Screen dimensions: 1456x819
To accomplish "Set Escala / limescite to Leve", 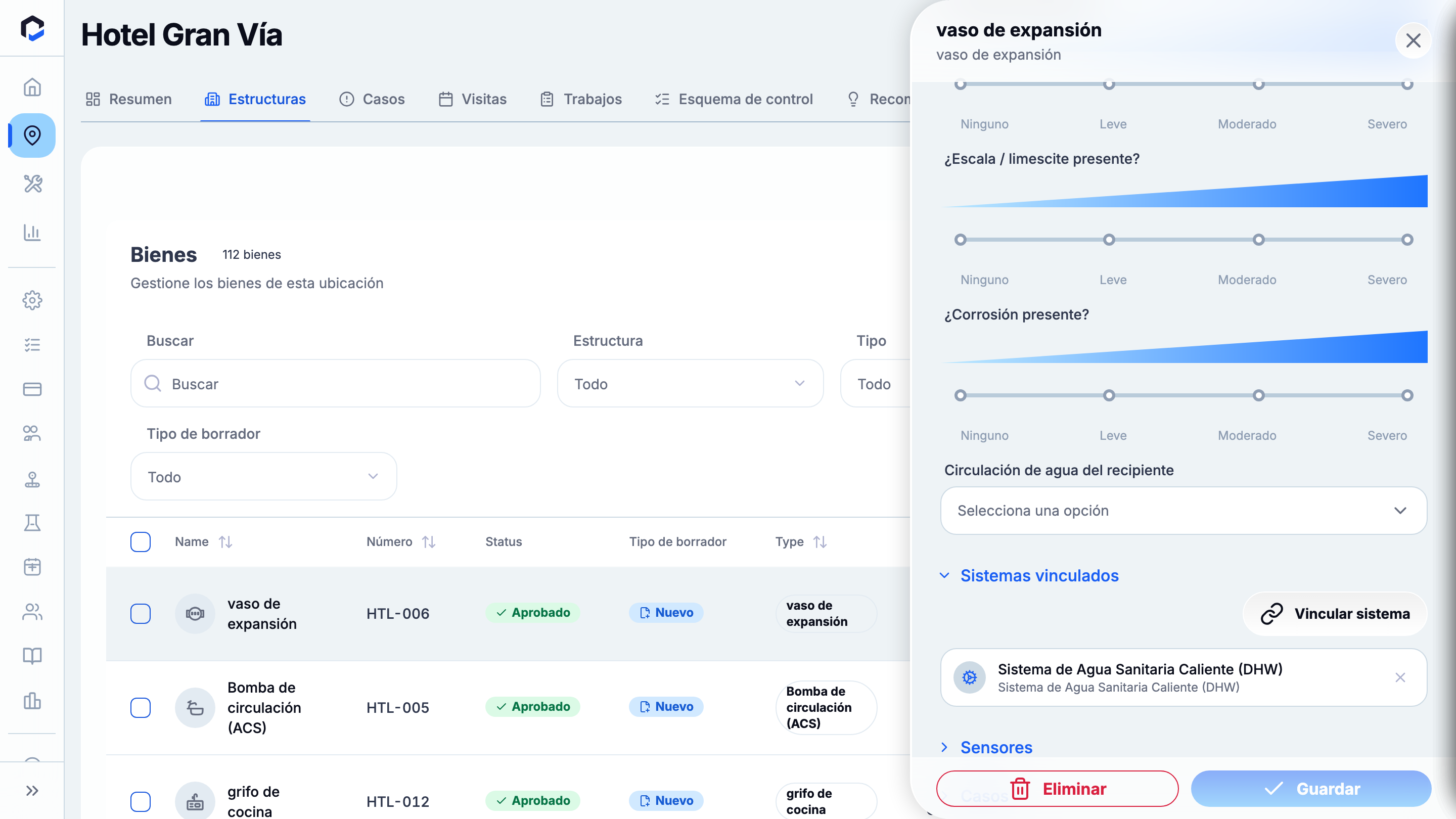I will point(1110,240).
